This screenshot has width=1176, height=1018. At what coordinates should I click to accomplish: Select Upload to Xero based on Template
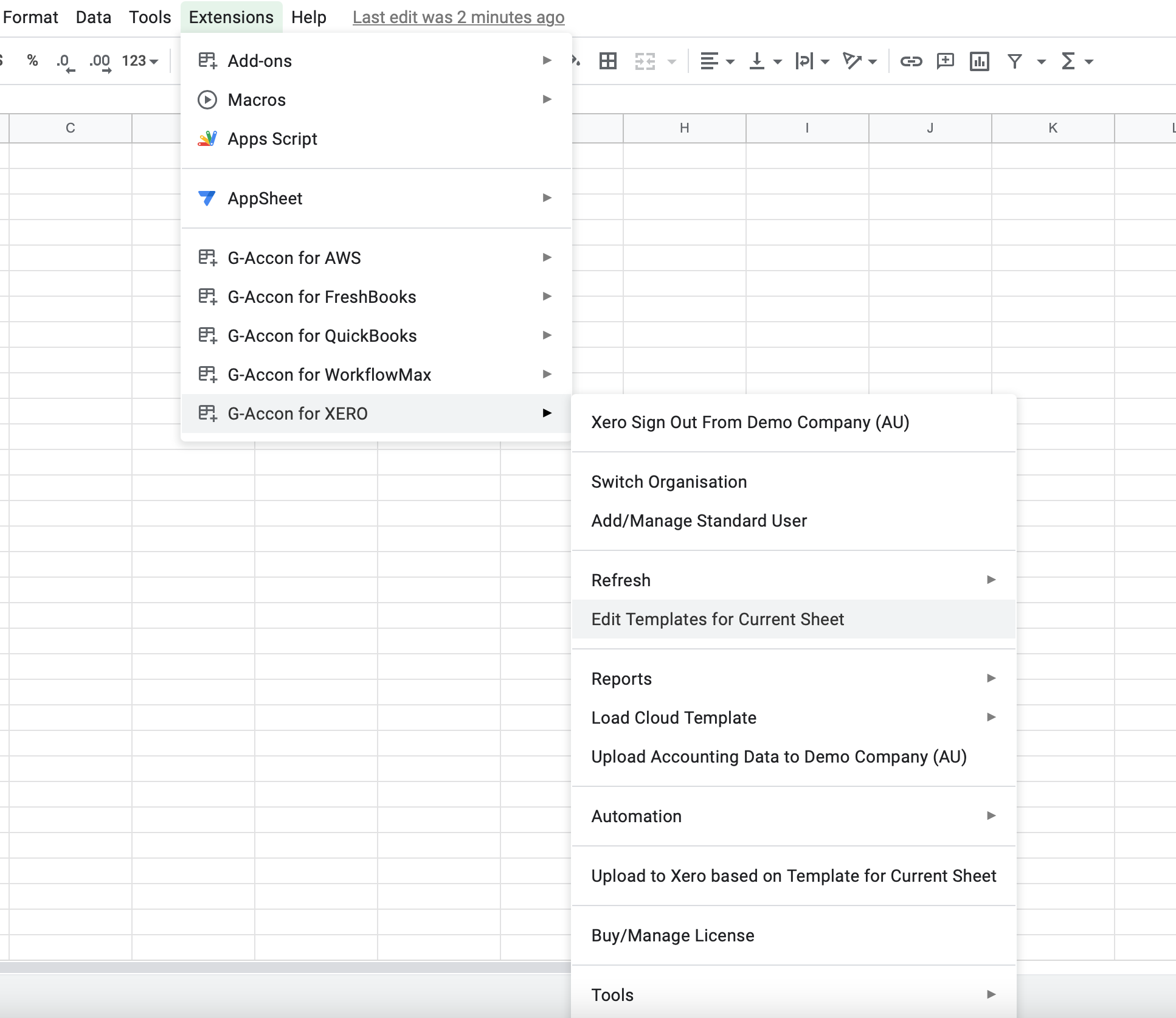point(794,876)
